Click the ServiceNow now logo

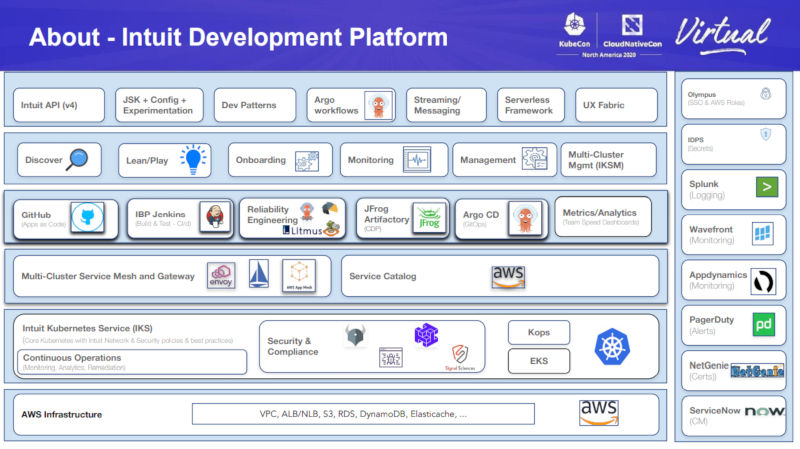click(x=765, y=411)
